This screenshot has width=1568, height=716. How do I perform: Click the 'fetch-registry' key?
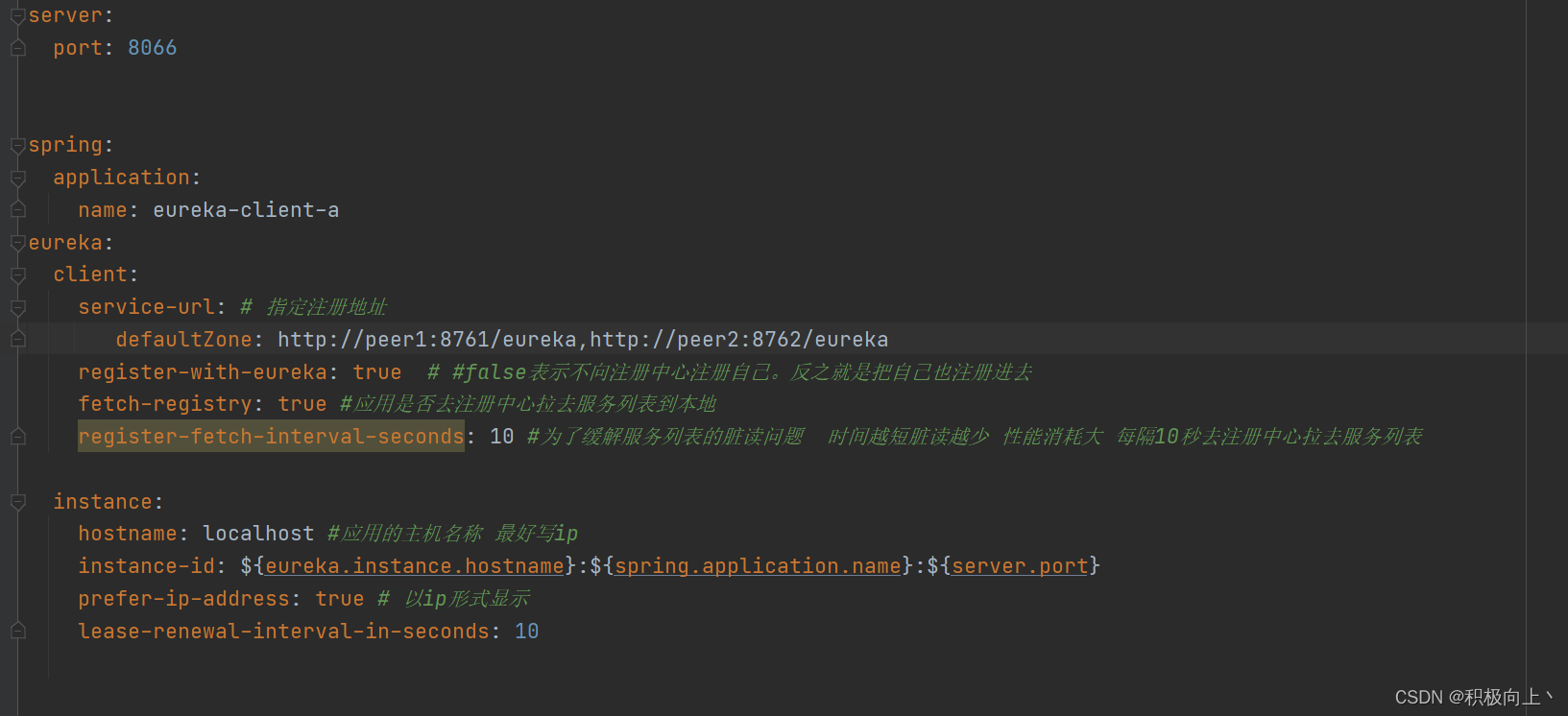point(165,404)
